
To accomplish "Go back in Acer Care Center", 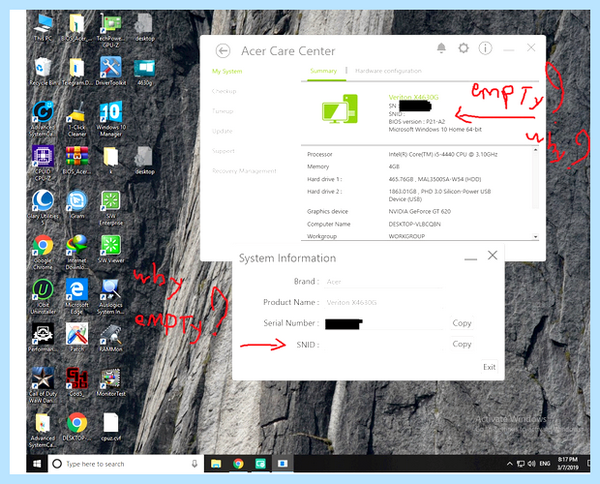I will point(223,51).
